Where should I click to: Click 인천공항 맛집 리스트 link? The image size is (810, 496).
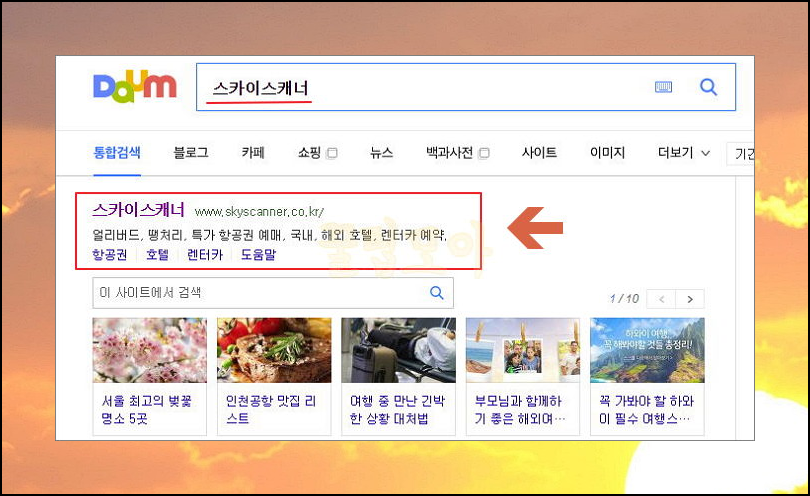click(x=271, y=409)
